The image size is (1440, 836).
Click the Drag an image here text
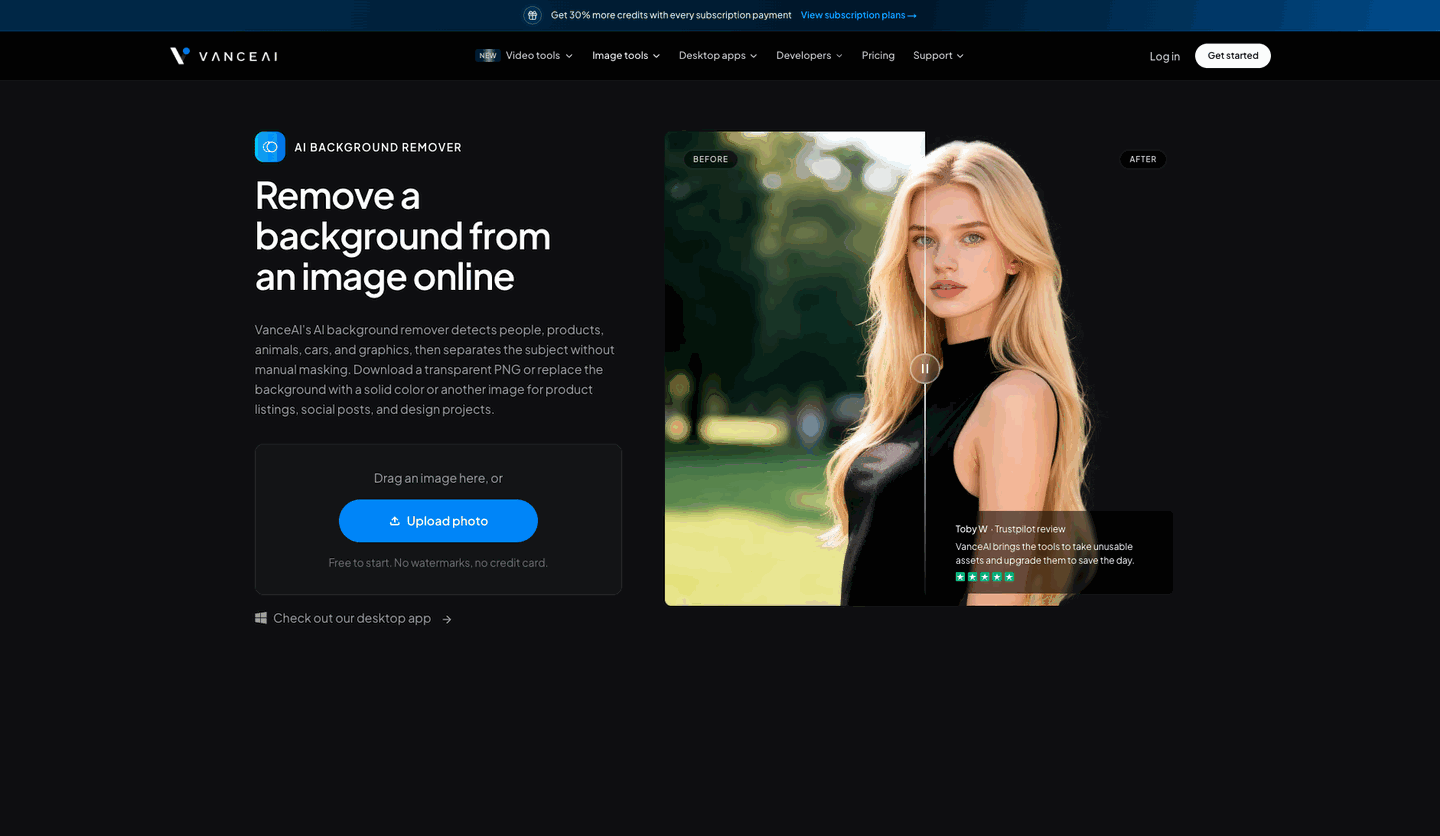[x=438, y=478]
